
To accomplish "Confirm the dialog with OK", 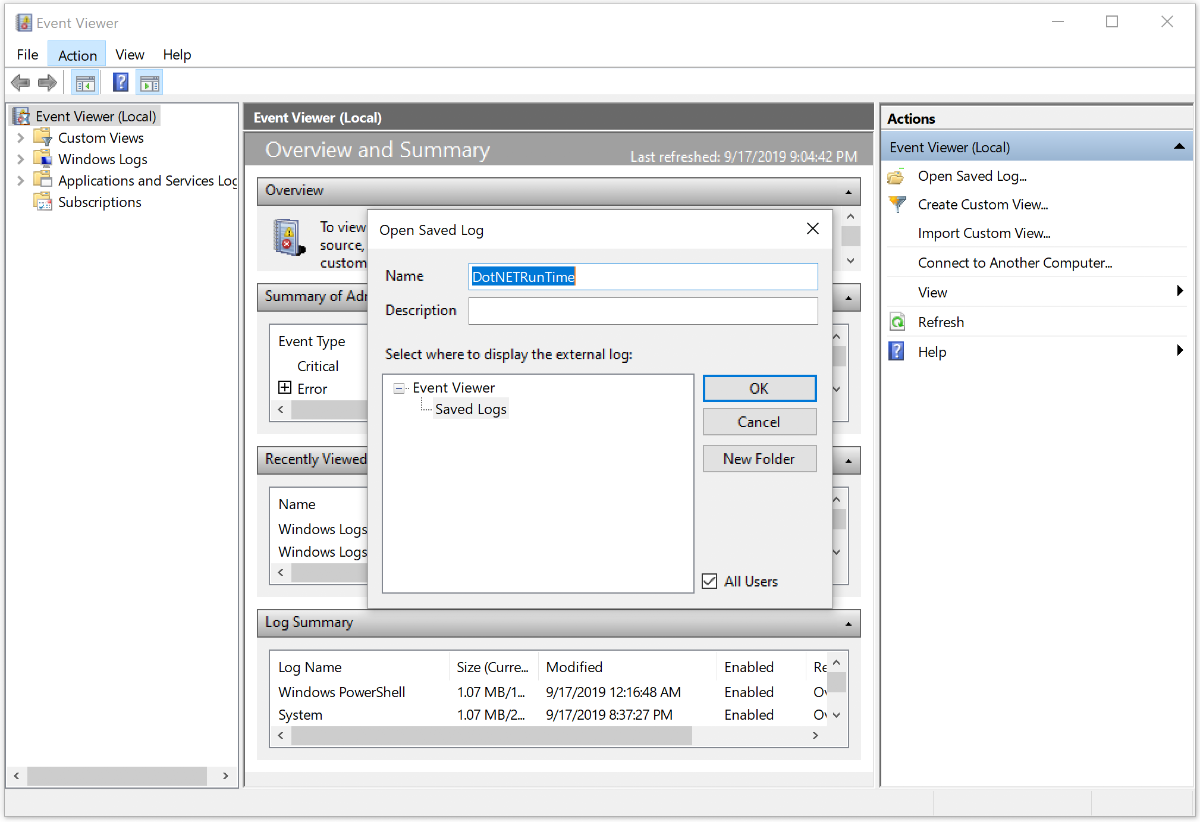I will pos(760,388).
